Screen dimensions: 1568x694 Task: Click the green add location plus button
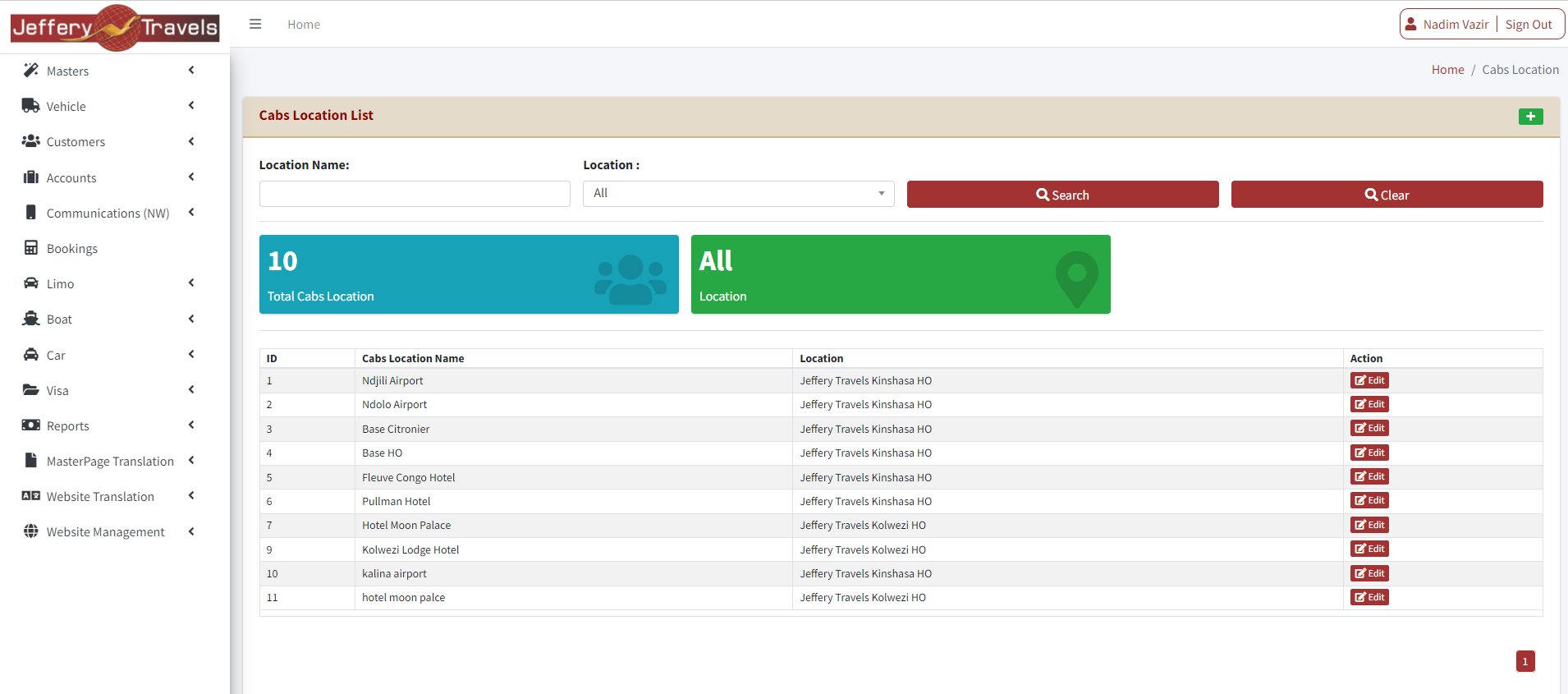pyautogui.click(x=1530, y=117)
